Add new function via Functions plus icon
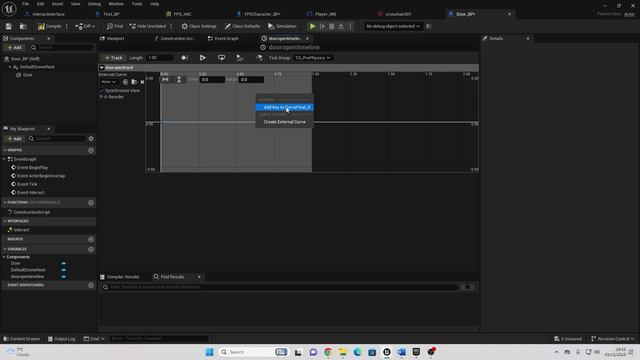 point(91,202)
